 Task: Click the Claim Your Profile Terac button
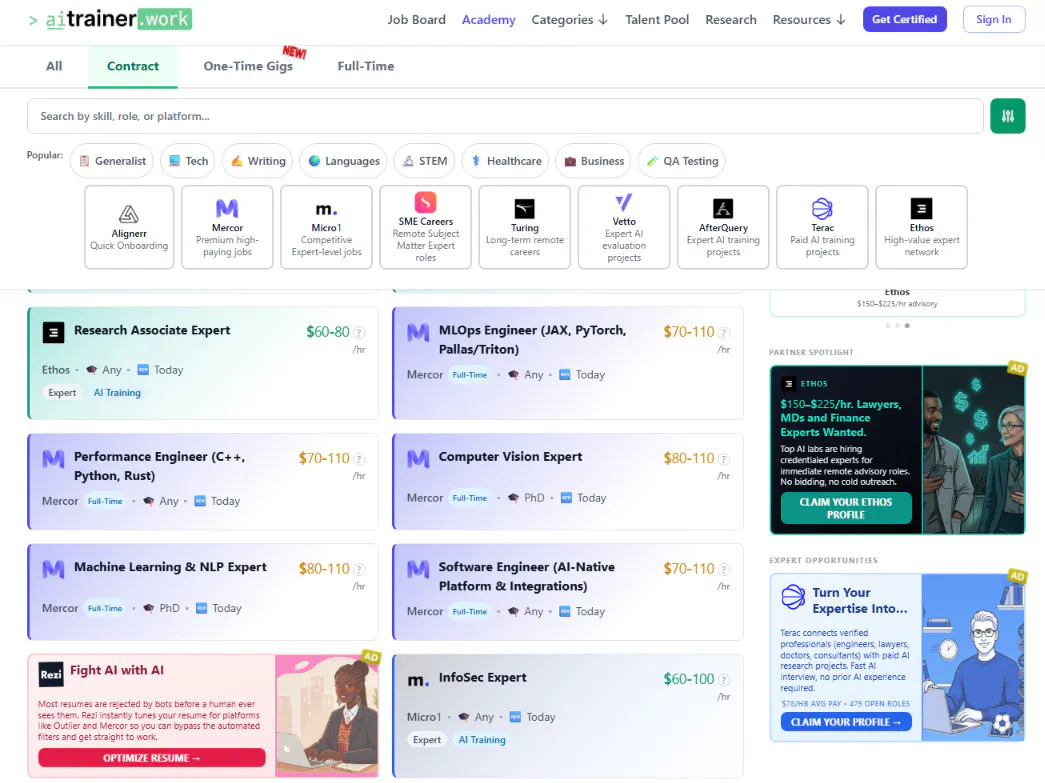point(846,722)
